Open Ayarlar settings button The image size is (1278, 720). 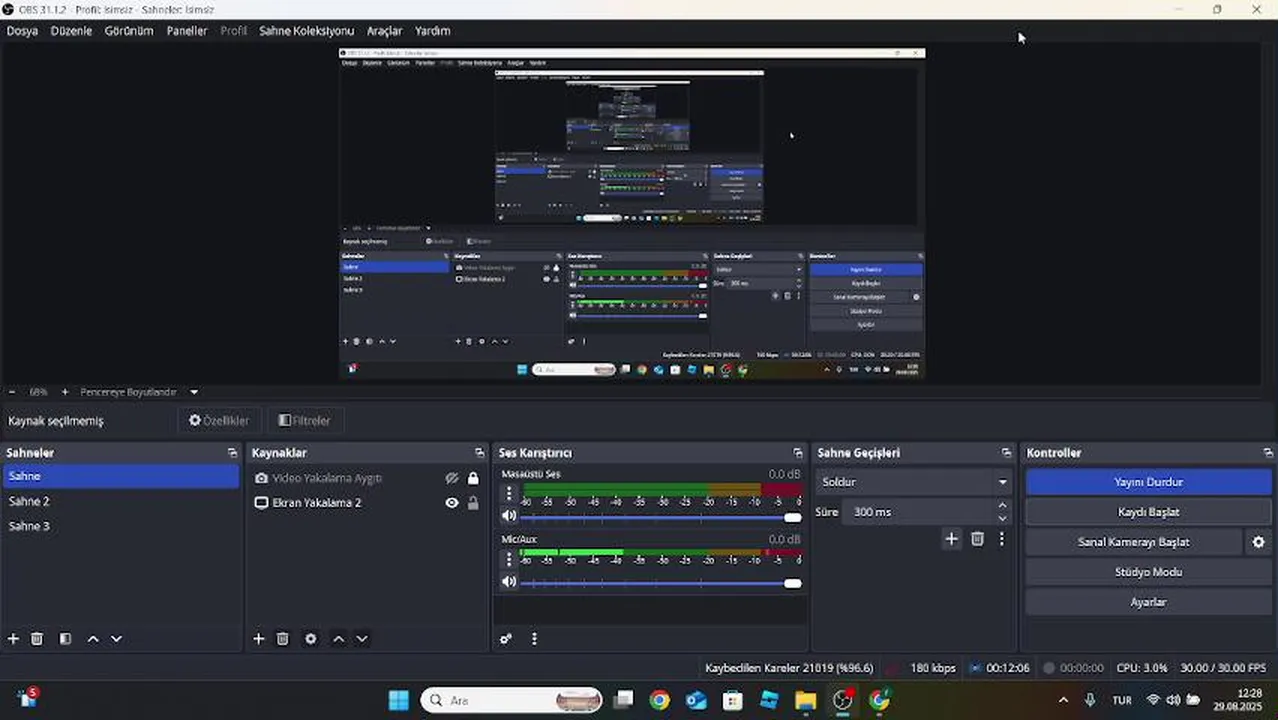click(x=1148, y=602)
